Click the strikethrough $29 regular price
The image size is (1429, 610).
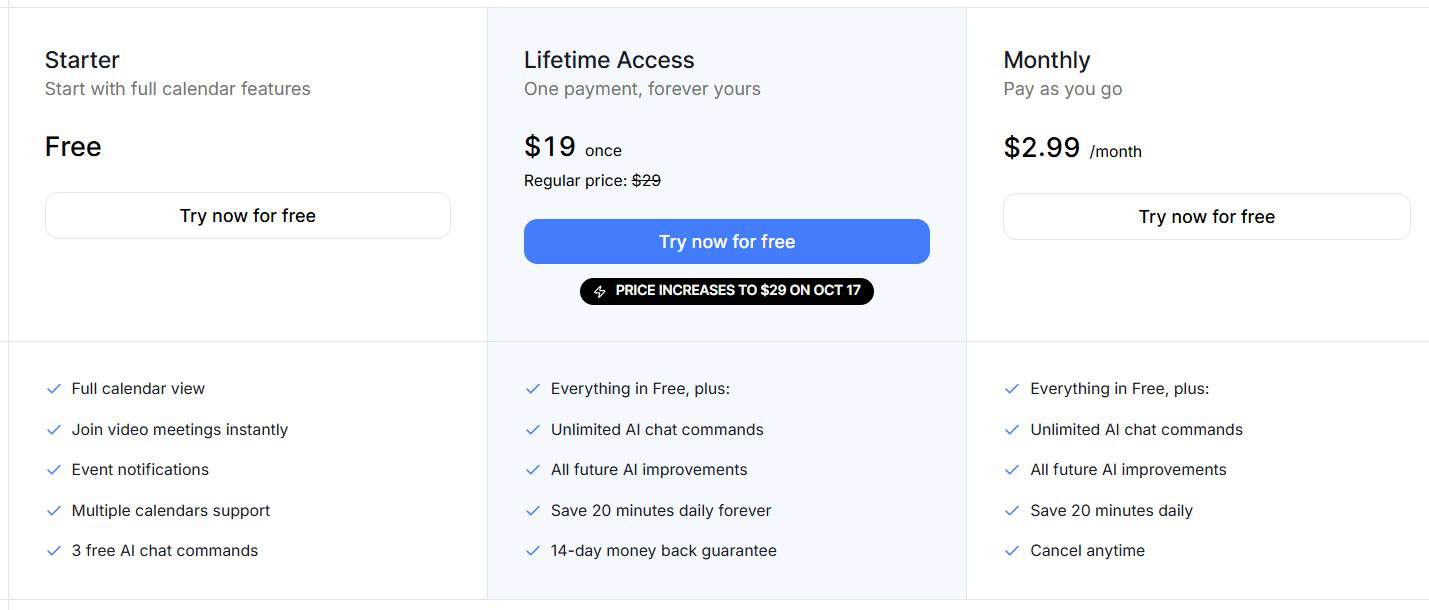point(647,180)
